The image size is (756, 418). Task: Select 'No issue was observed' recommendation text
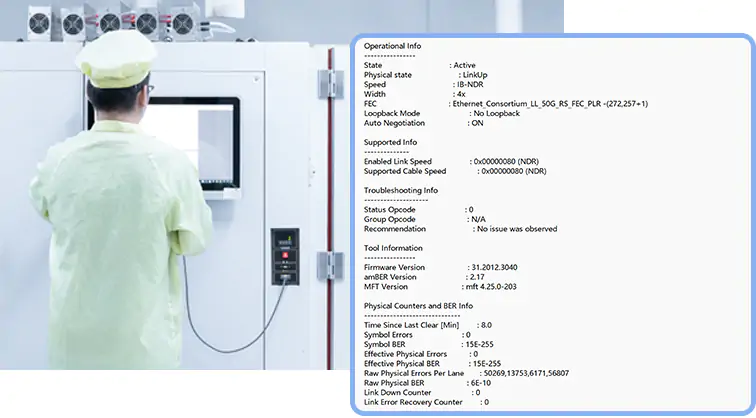coord(517,229)
